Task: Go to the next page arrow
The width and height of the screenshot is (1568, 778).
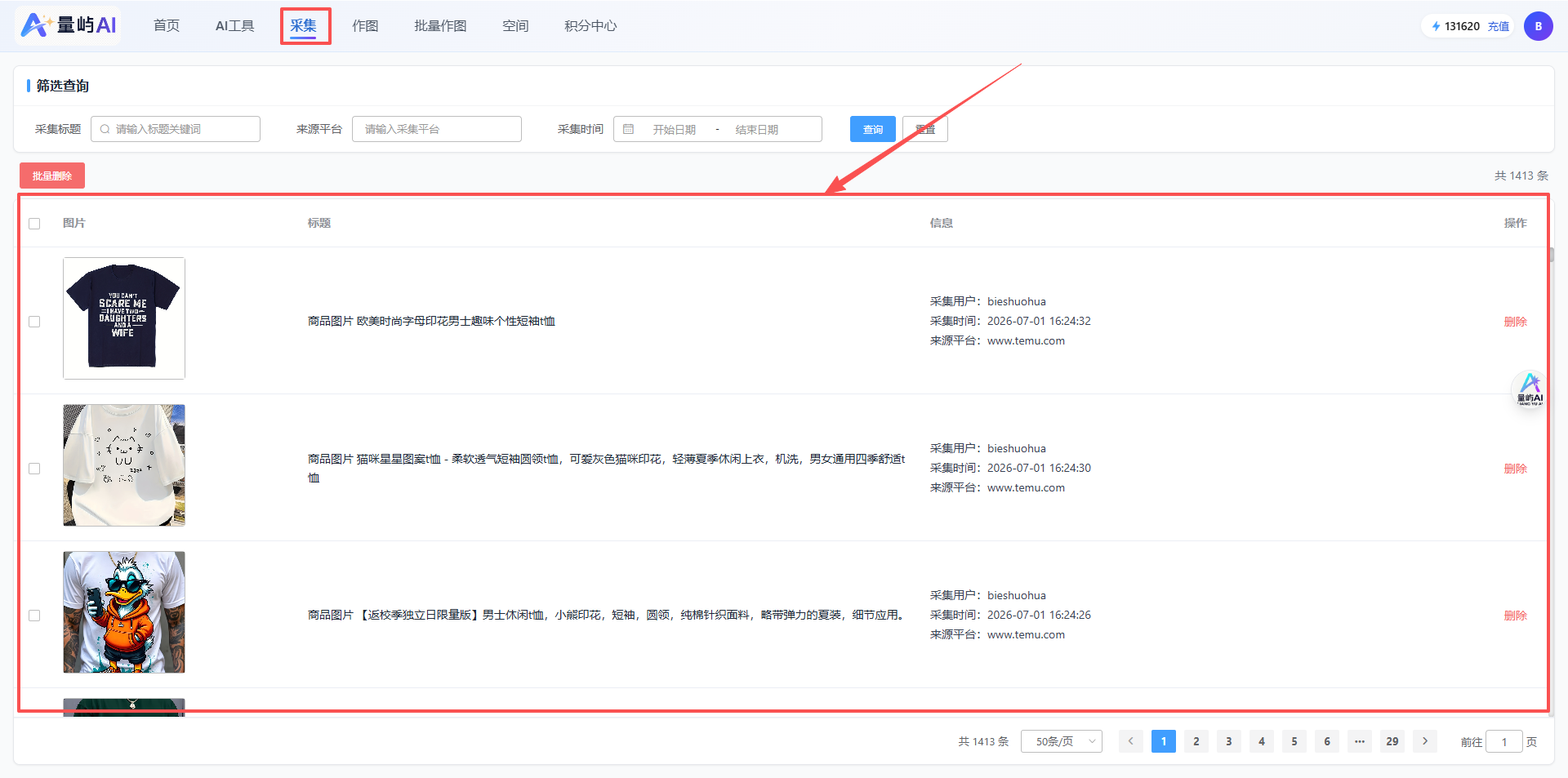Action: click(1425, 741)
